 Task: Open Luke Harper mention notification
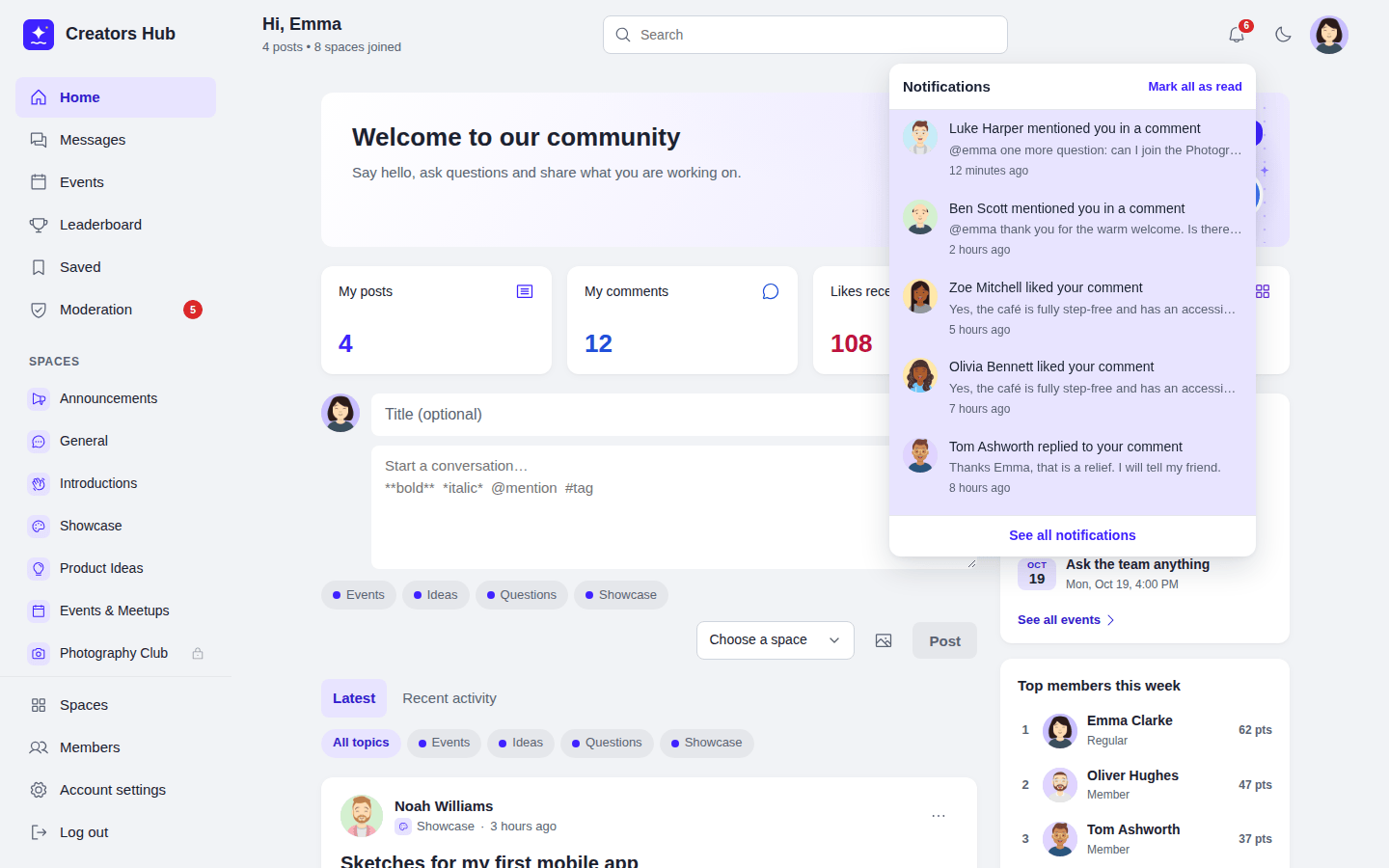[x=1073, y=149]
